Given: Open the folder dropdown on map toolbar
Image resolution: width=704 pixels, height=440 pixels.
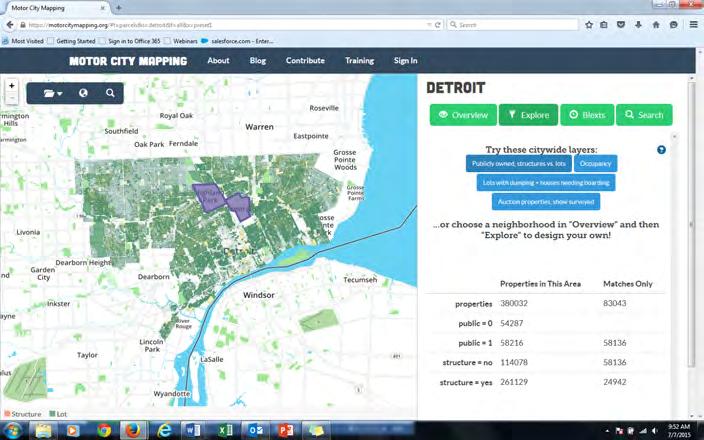Looking at the screenshot, I should 53,93.
